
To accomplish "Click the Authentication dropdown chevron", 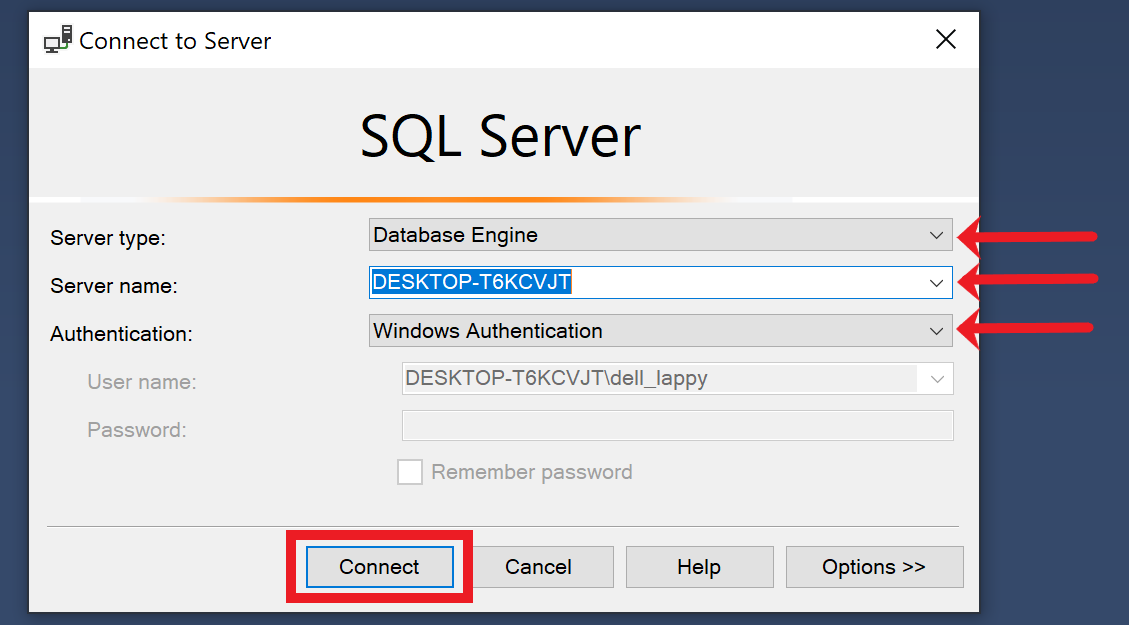I will [x=937, y=330].
